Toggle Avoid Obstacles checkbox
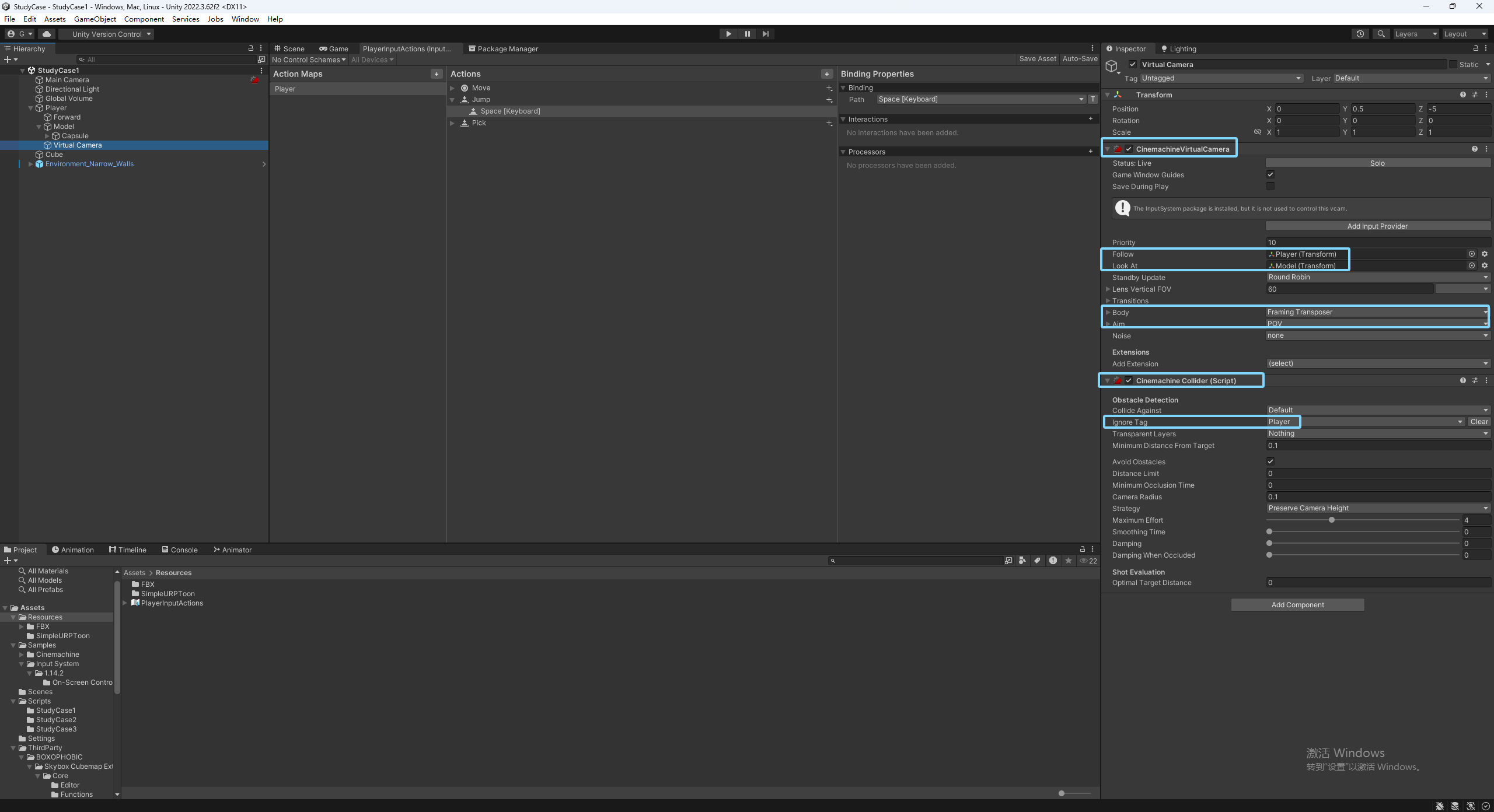Image resolution: width=1494 pixels, height=812 pixels. click(x=1270, y=461)
